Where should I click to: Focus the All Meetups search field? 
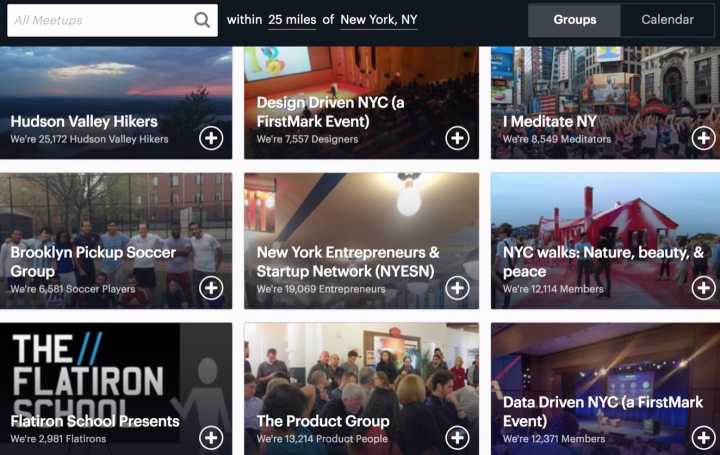pos(100,20)
